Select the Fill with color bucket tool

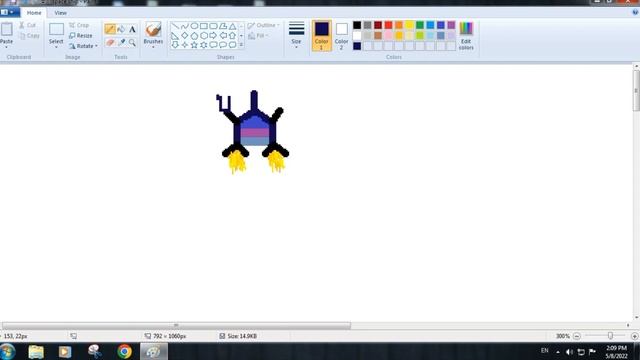click(121, 29)
